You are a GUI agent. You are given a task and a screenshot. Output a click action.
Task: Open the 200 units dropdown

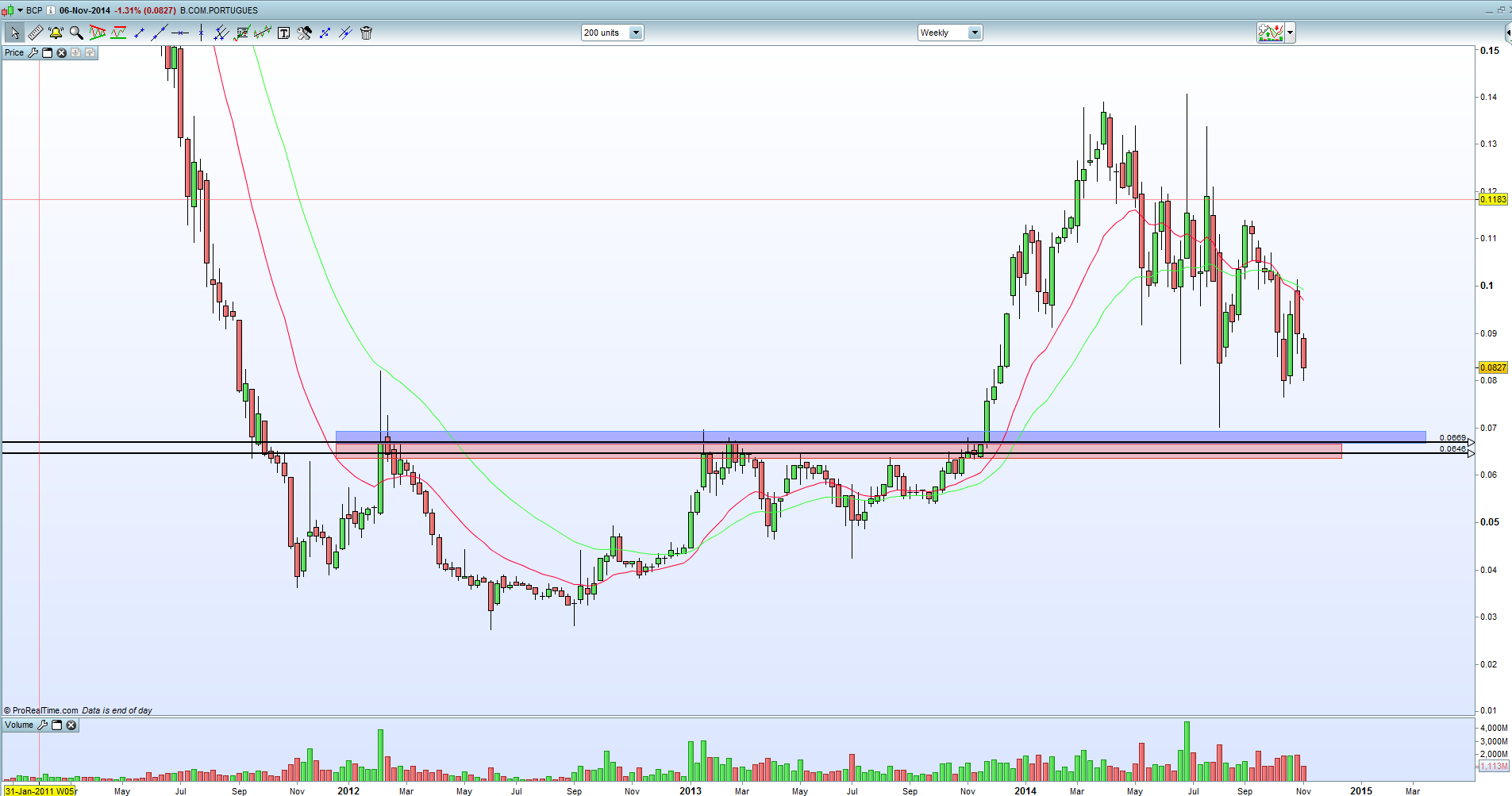(612, 33)
